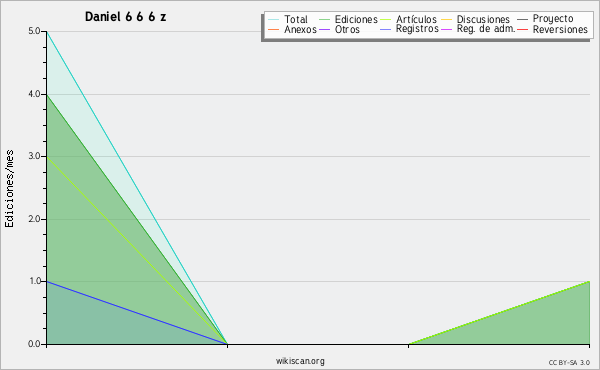Click the red Reversiones line swatch
Screen dimensions: 600x370
tap(522, 29)
